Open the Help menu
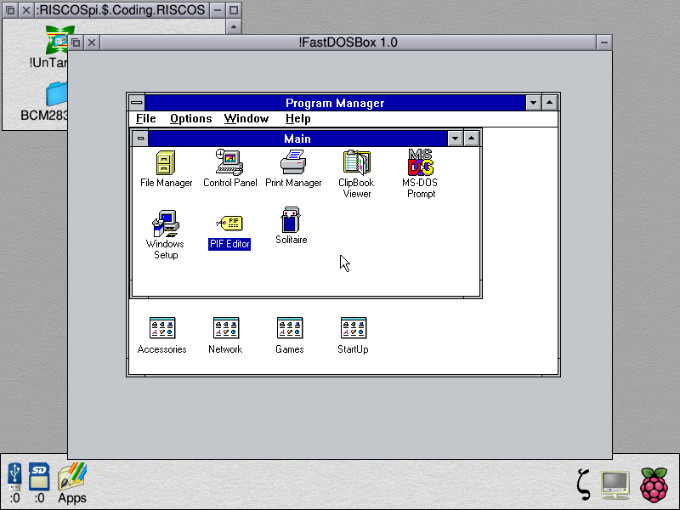Image resolution: width=680 pixels, height=510 pixels. pyautogui.click(x=298, y=118)
